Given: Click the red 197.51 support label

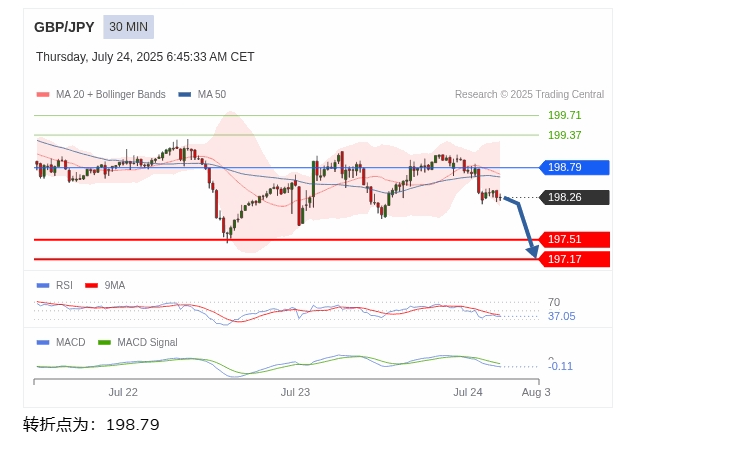Looking at the screenshot, I should tap(573, 239).
